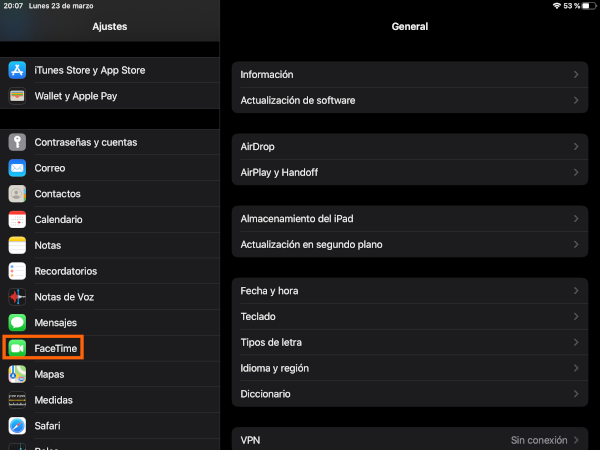Open the Calendario icon

pyautogui.click(x=17, y=219)
